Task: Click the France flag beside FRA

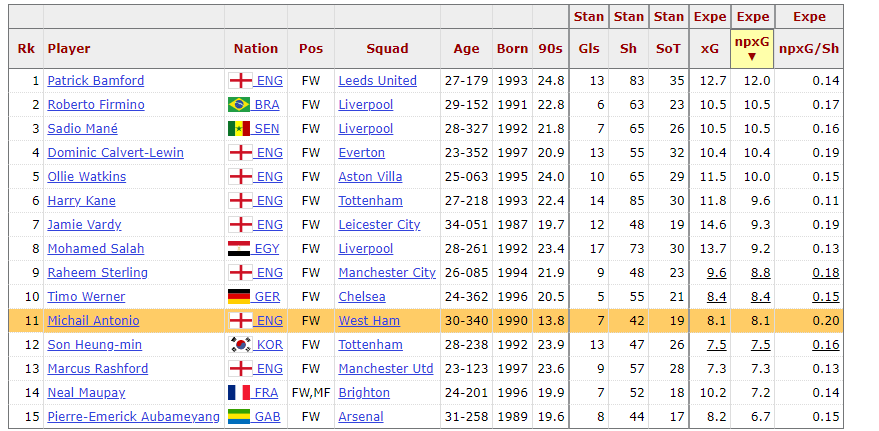Action: [x=239, y=392]
